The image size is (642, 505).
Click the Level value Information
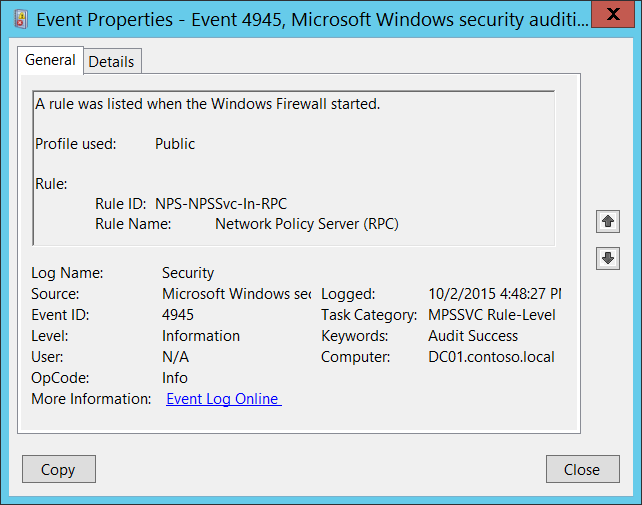pyautogui.click(x=201, y=336)
